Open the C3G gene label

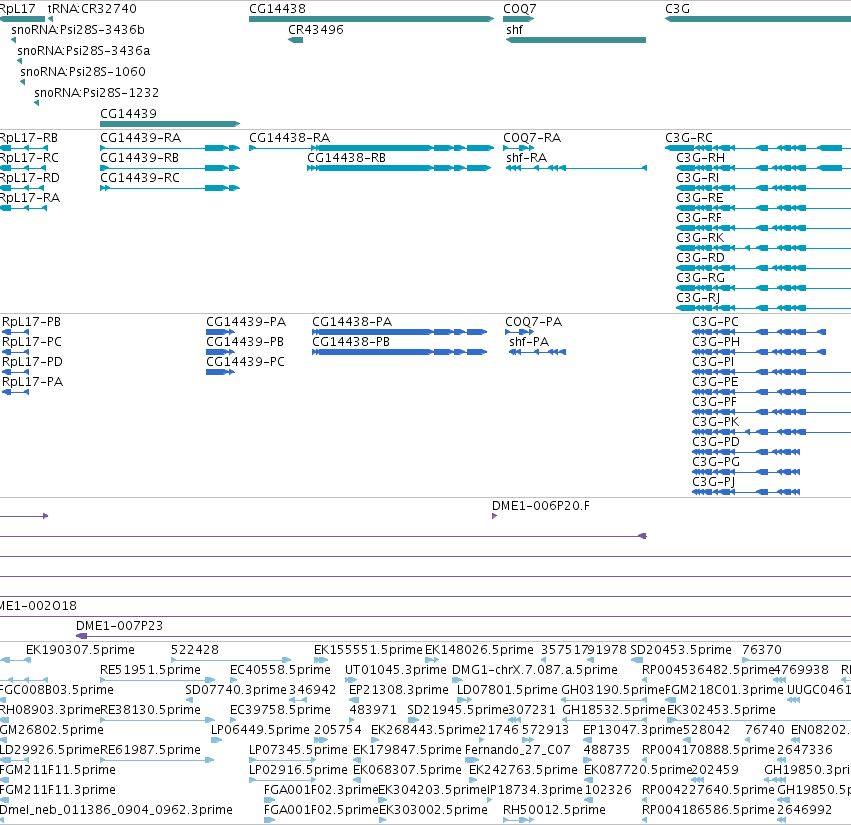click(x=677, y=9)
